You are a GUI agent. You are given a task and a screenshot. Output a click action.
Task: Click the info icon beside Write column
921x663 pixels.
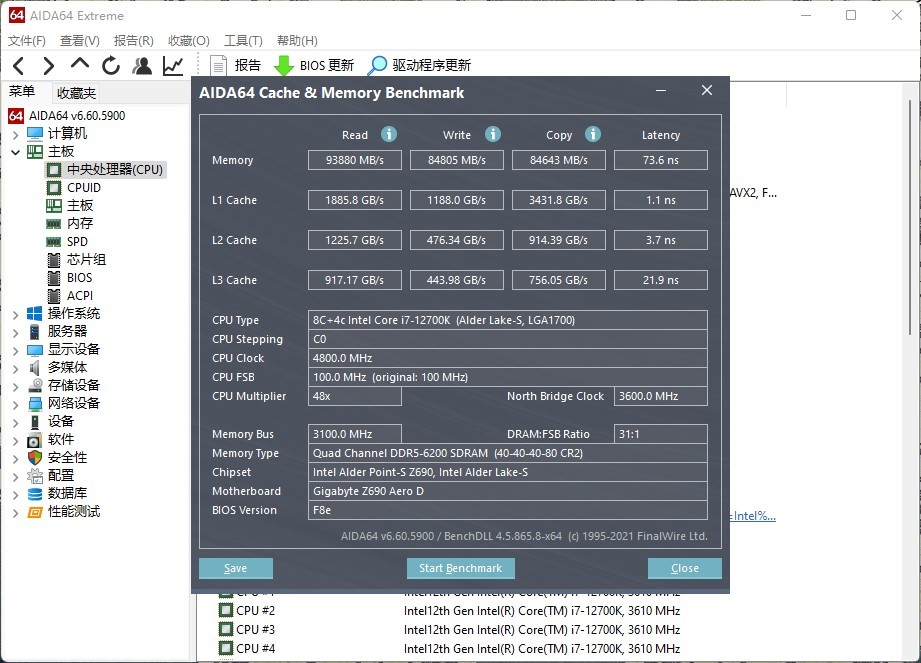(x=491, y=134)
